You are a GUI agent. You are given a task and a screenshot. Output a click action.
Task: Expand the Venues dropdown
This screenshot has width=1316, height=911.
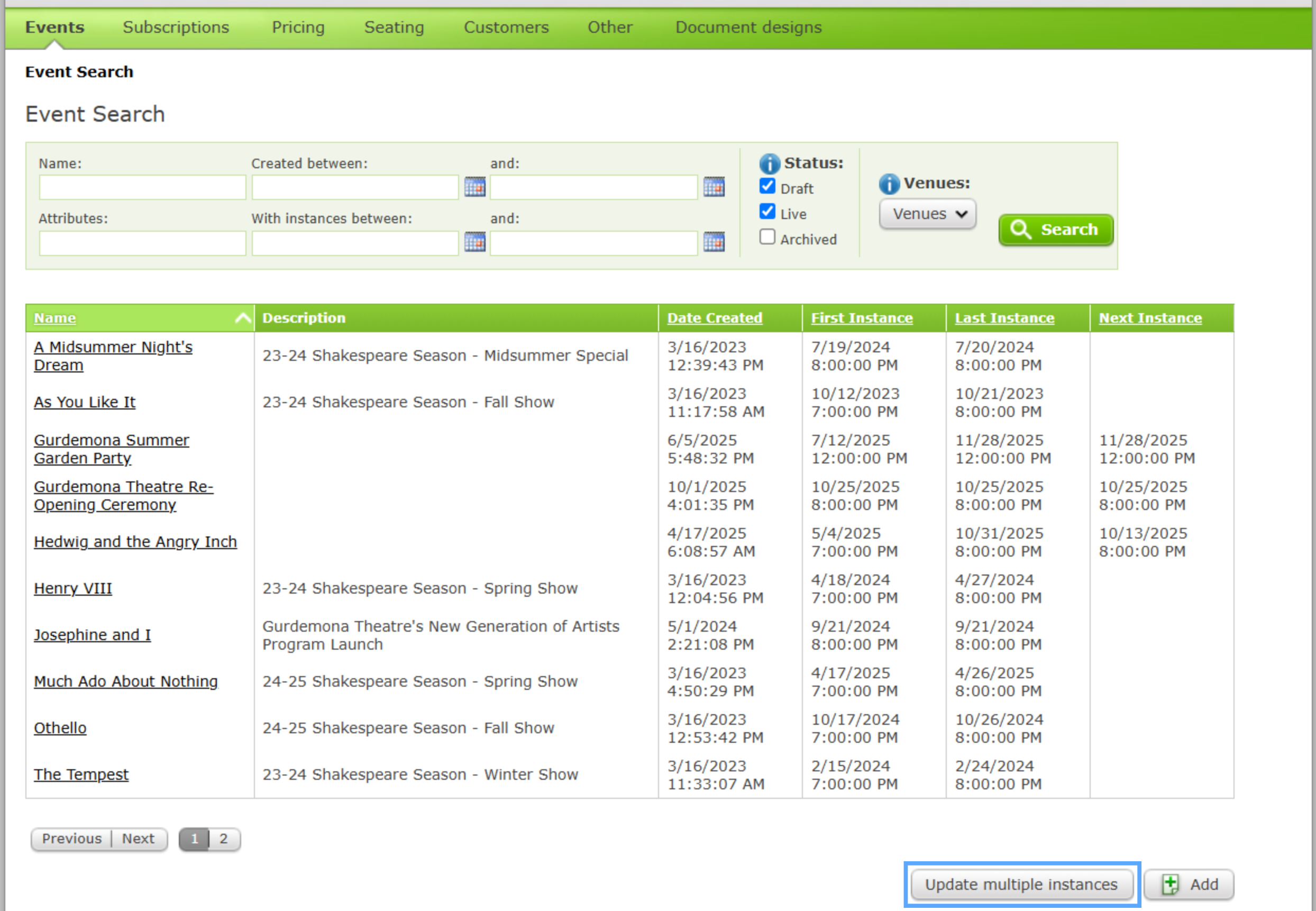[x=927, y=214]
